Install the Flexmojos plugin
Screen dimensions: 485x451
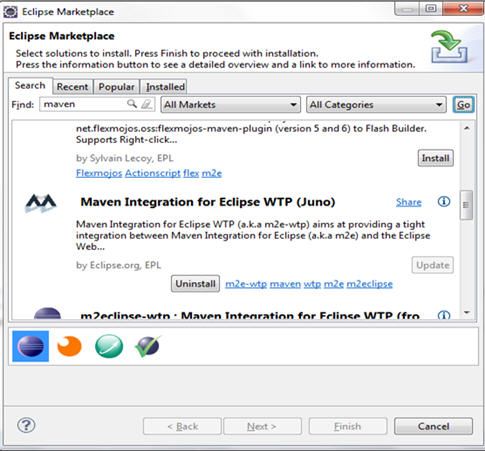[x=435, y=158]
